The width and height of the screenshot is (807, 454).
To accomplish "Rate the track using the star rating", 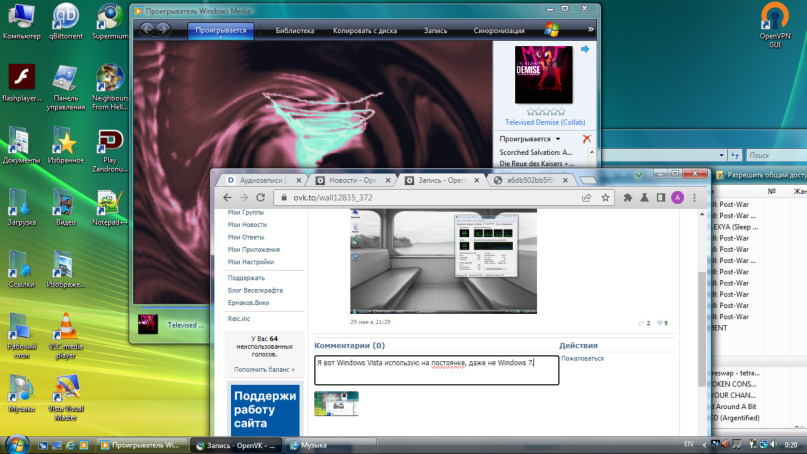I will [x=545, y=113].
